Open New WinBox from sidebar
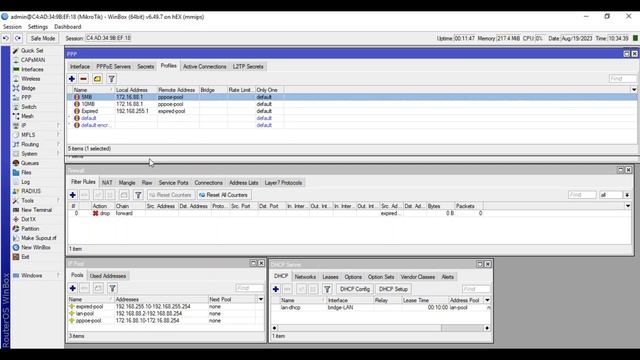The image size is (640, 360). 36,248
